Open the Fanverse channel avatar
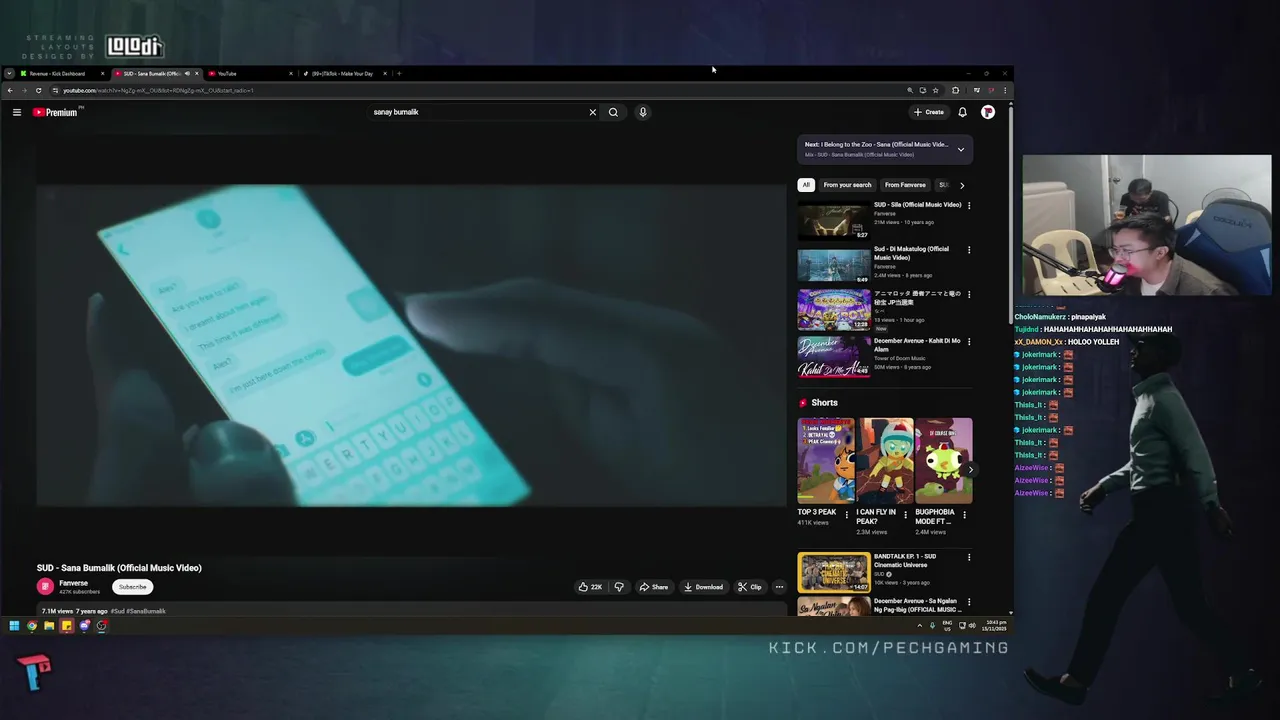1280x720 pixels. (45, 587)
